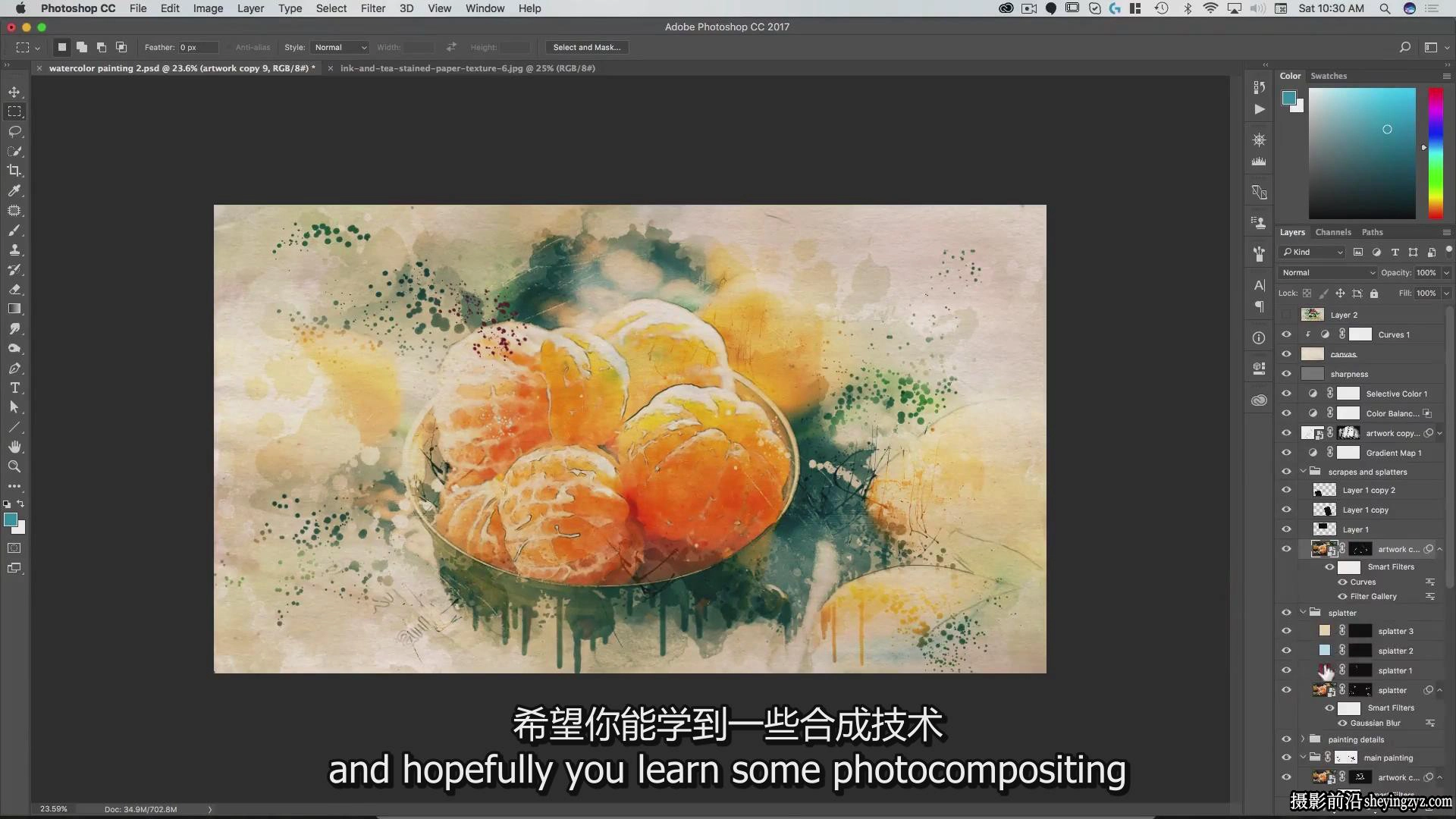The width and height of the screenshot is (1456, 819).
Task: Select the Sponge tool
Action: [14, 349]
